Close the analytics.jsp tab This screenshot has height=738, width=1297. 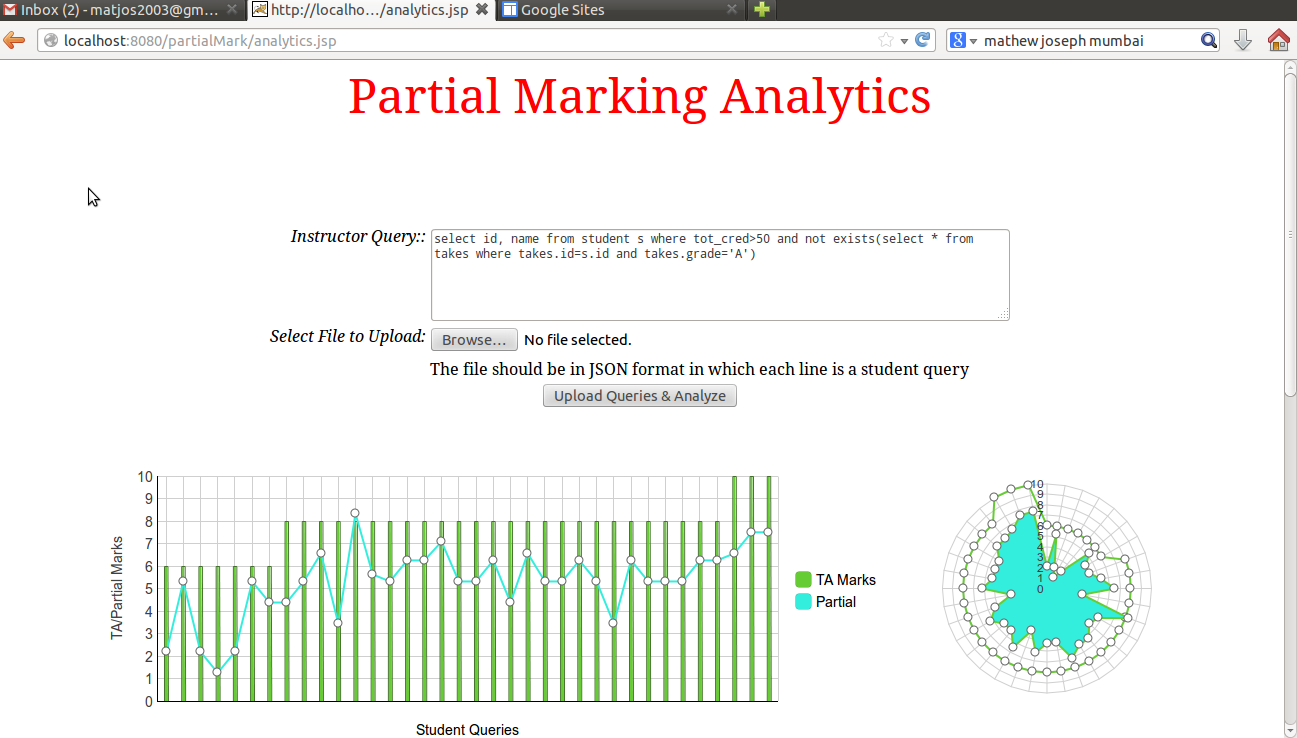click(x=481, y=10)
